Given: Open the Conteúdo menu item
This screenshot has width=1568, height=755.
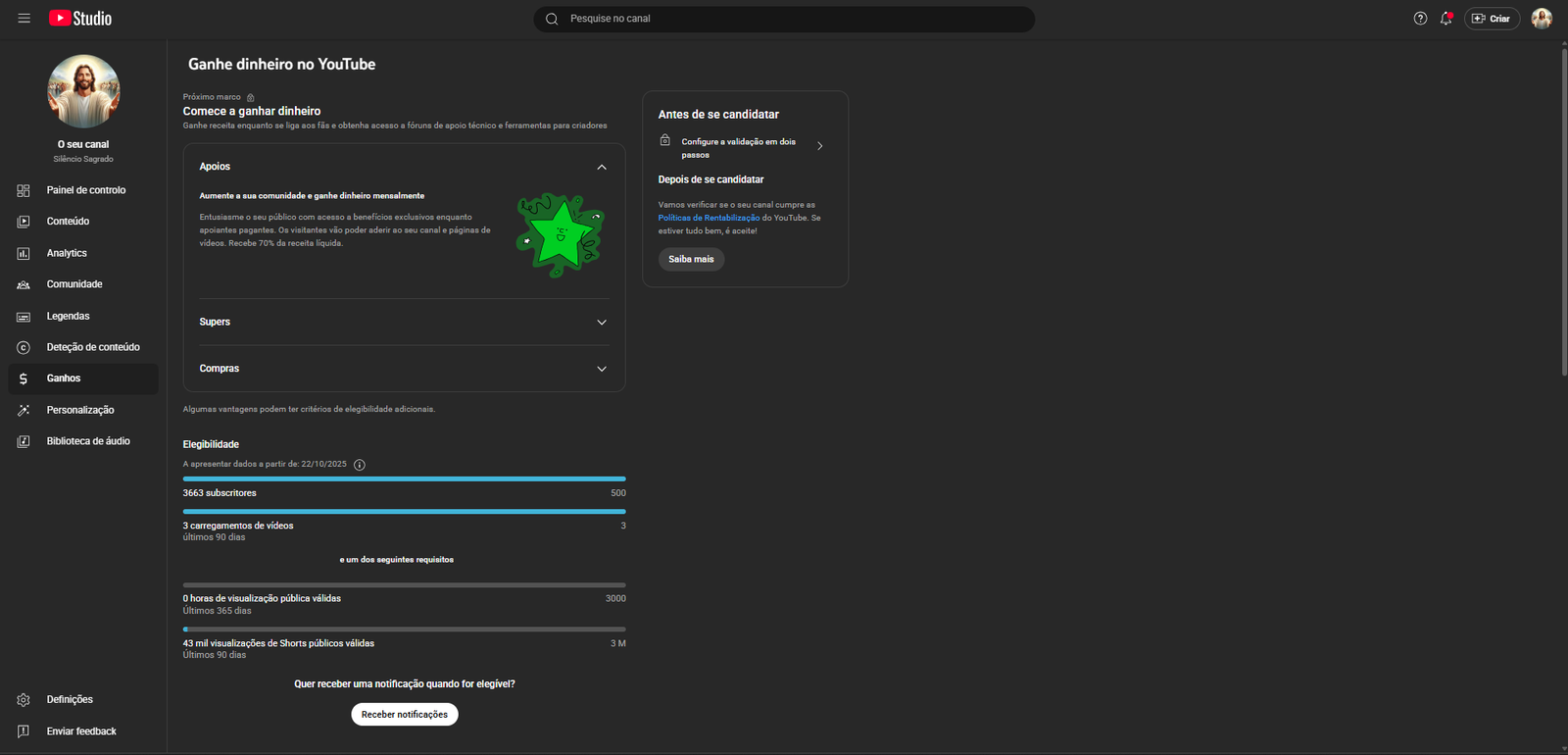Looking at the screenshot, I should (68, 222).
